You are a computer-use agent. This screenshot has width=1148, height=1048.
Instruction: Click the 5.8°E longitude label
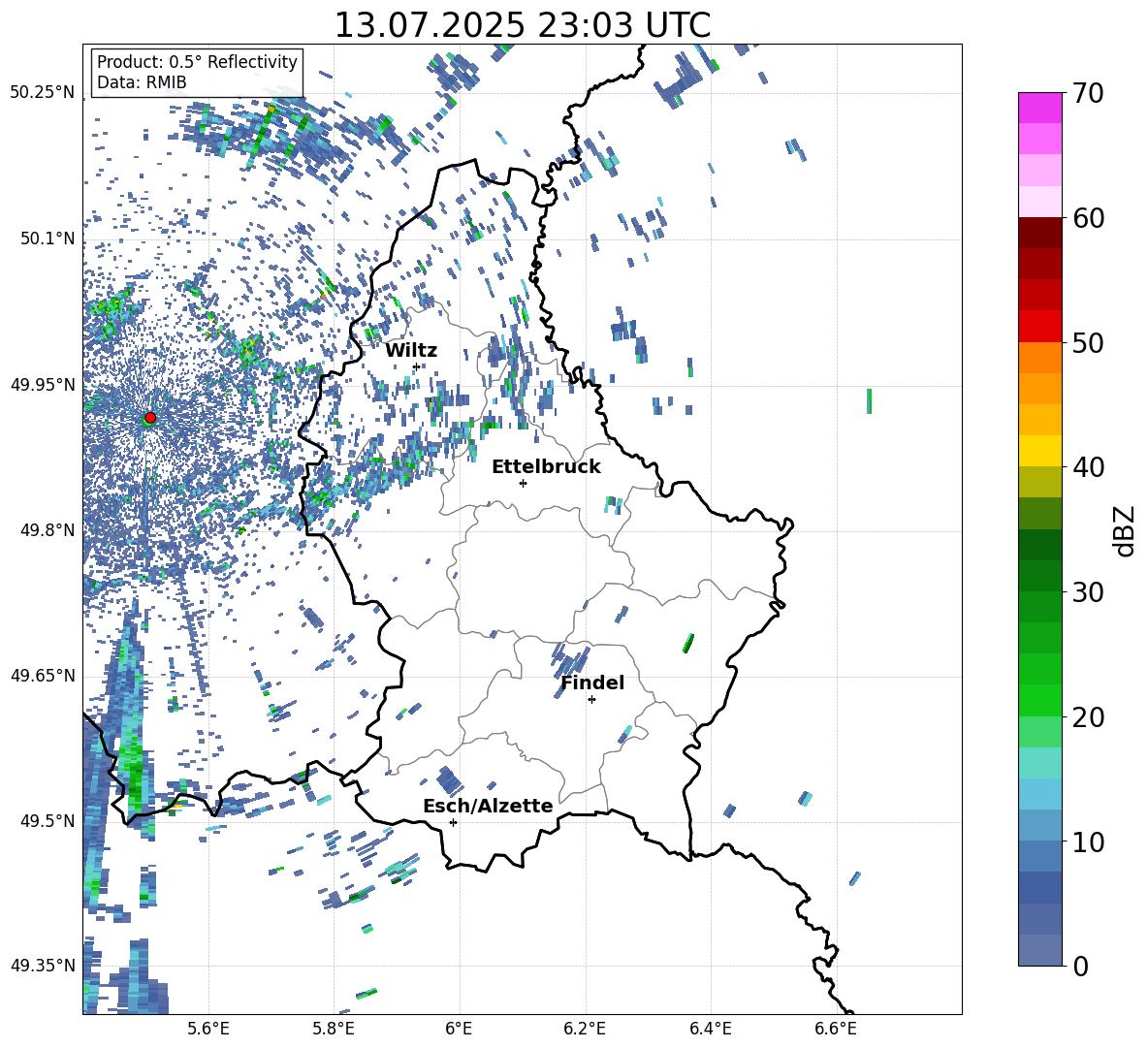click(x=334, y=1029)
